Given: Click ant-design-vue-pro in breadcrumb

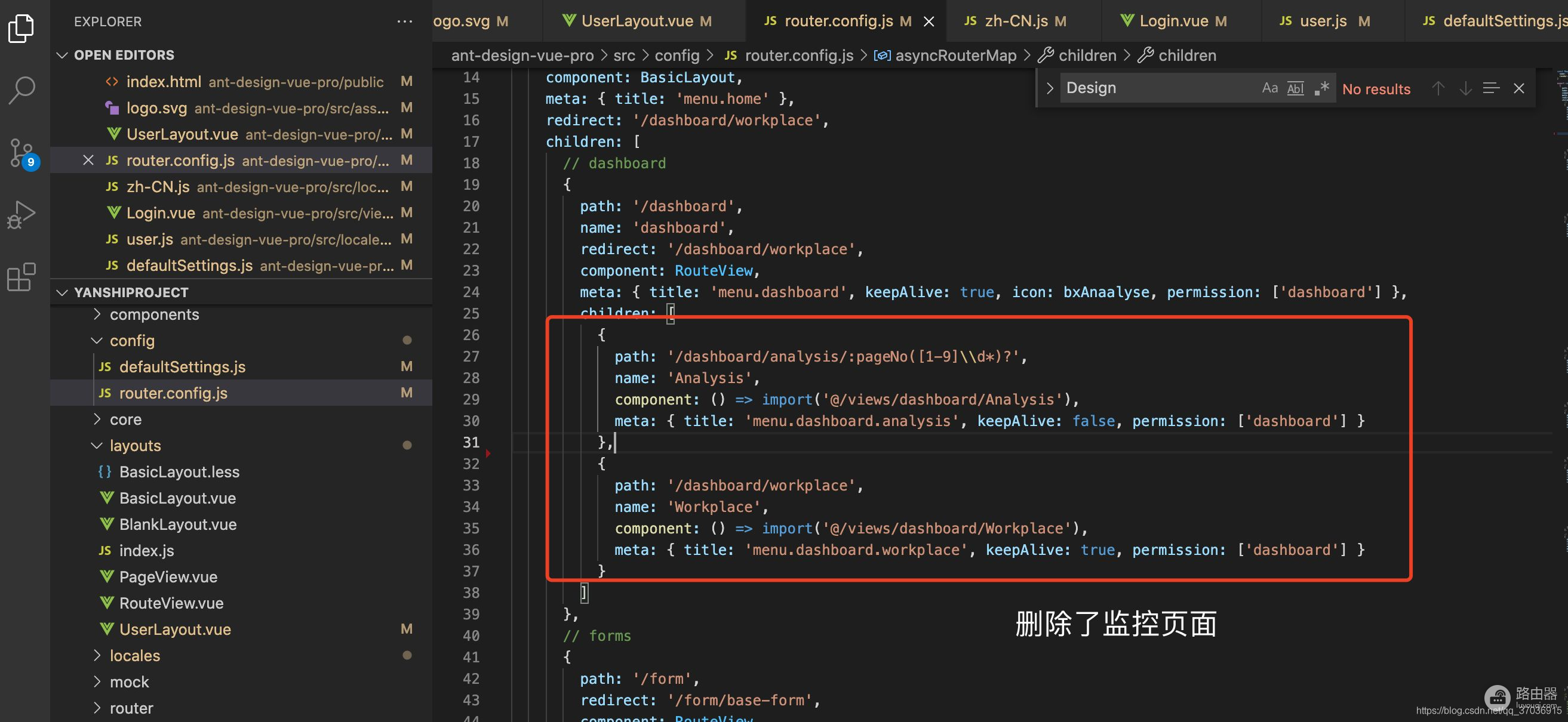Looking at the screenshot, I should (522, 55).
